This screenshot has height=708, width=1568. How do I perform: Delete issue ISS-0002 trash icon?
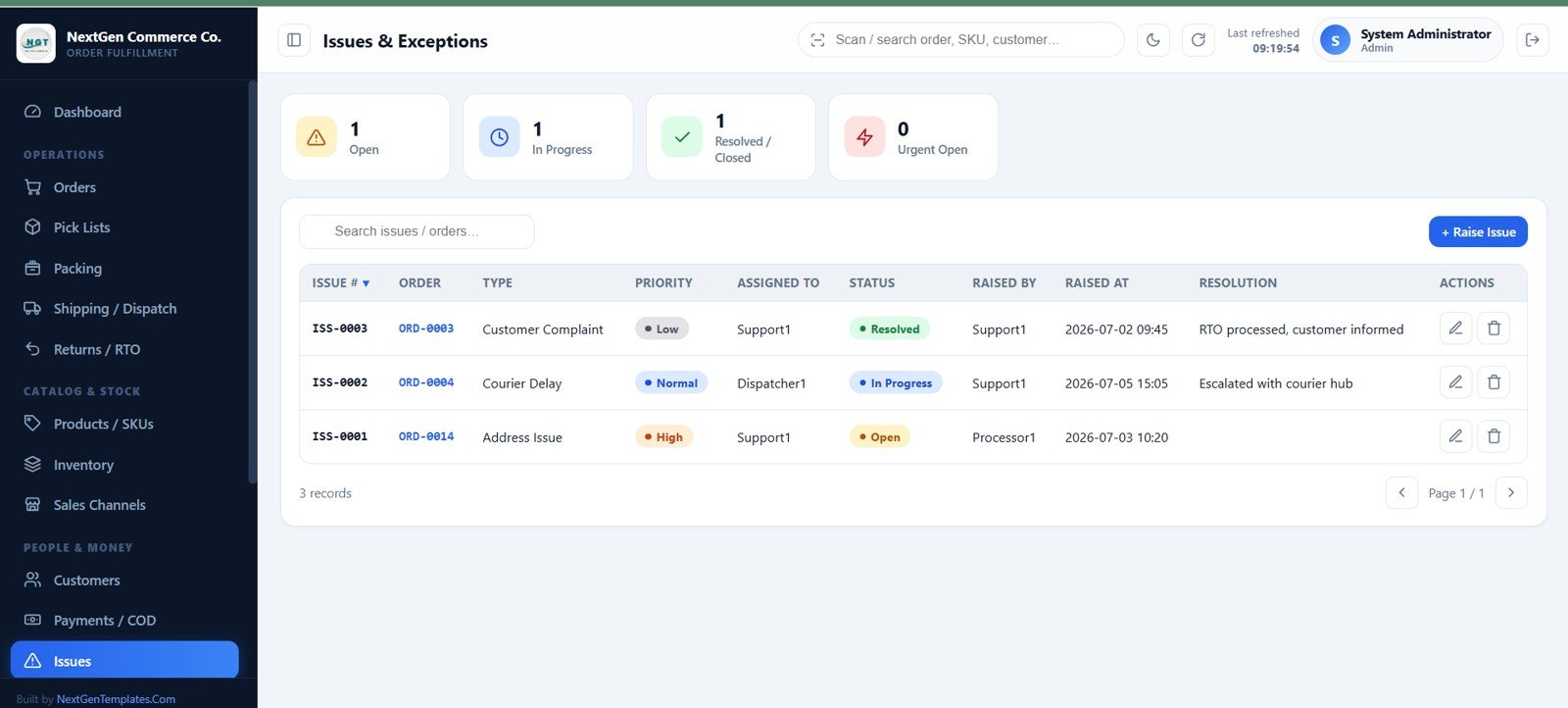pos(1494,382)
